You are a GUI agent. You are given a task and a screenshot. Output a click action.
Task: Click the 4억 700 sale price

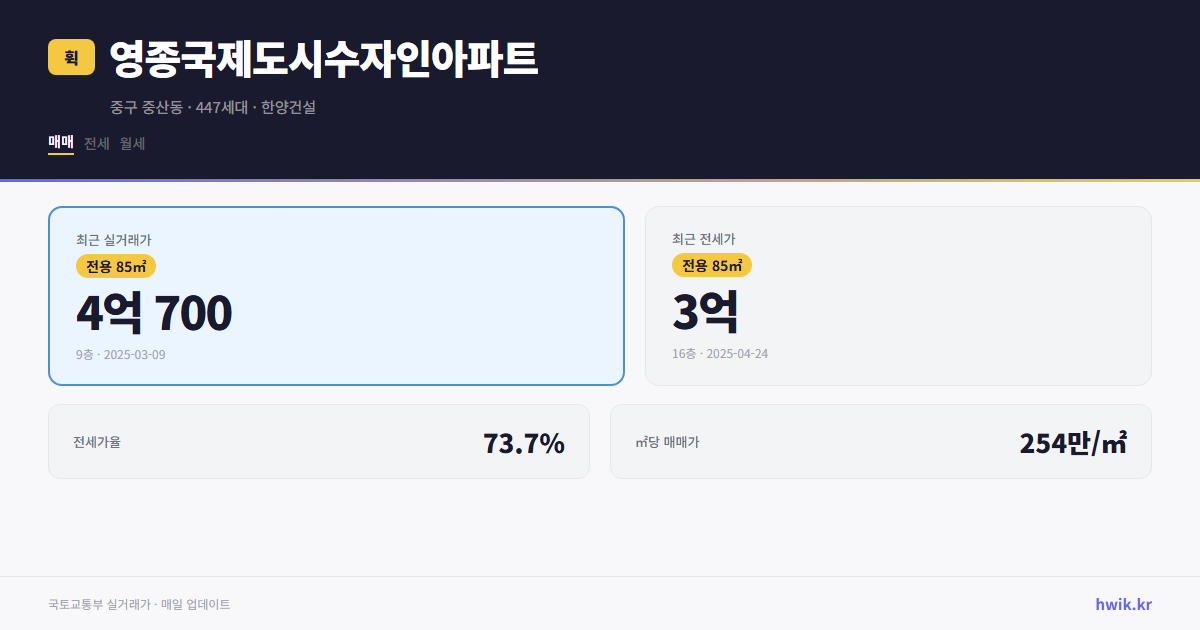coord(154,312)
